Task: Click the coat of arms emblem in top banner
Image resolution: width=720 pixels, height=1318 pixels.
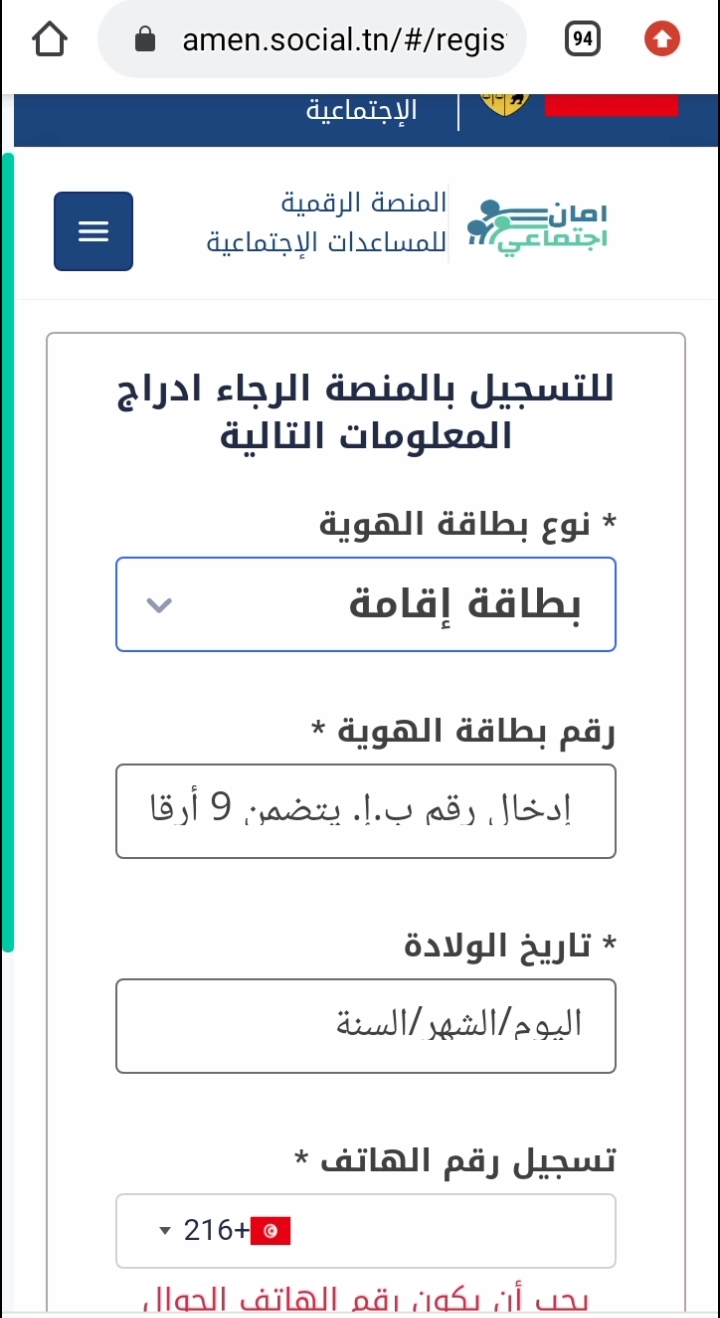Action: tap(506, 102)
